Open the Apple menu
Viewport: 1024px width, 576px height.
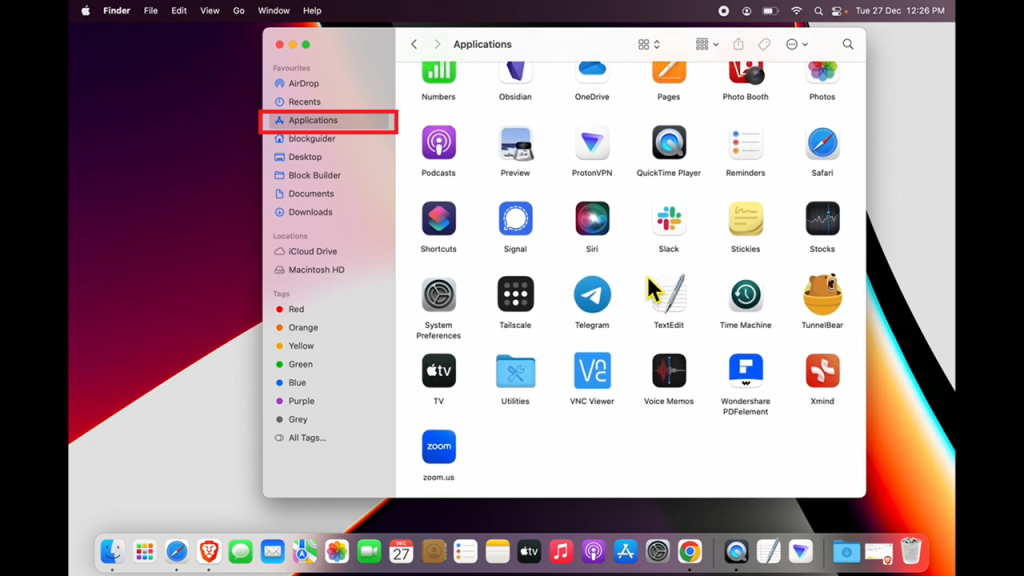point(86,10)
